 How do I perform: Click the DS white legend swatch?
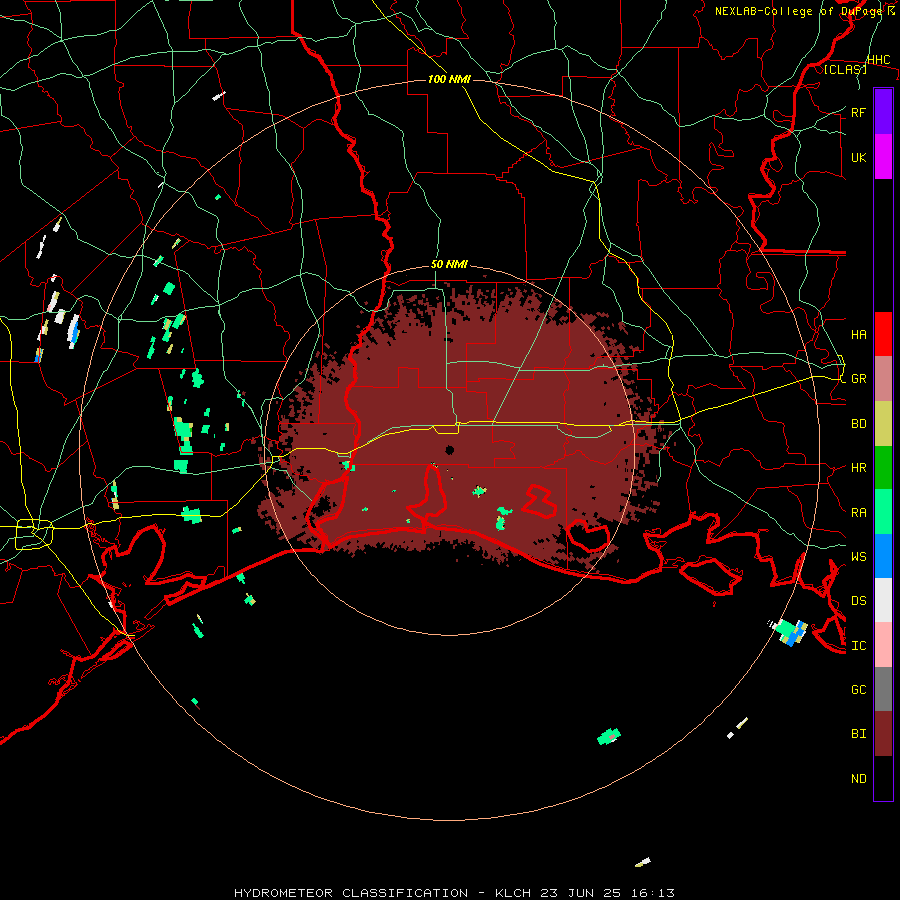(883, 600)
